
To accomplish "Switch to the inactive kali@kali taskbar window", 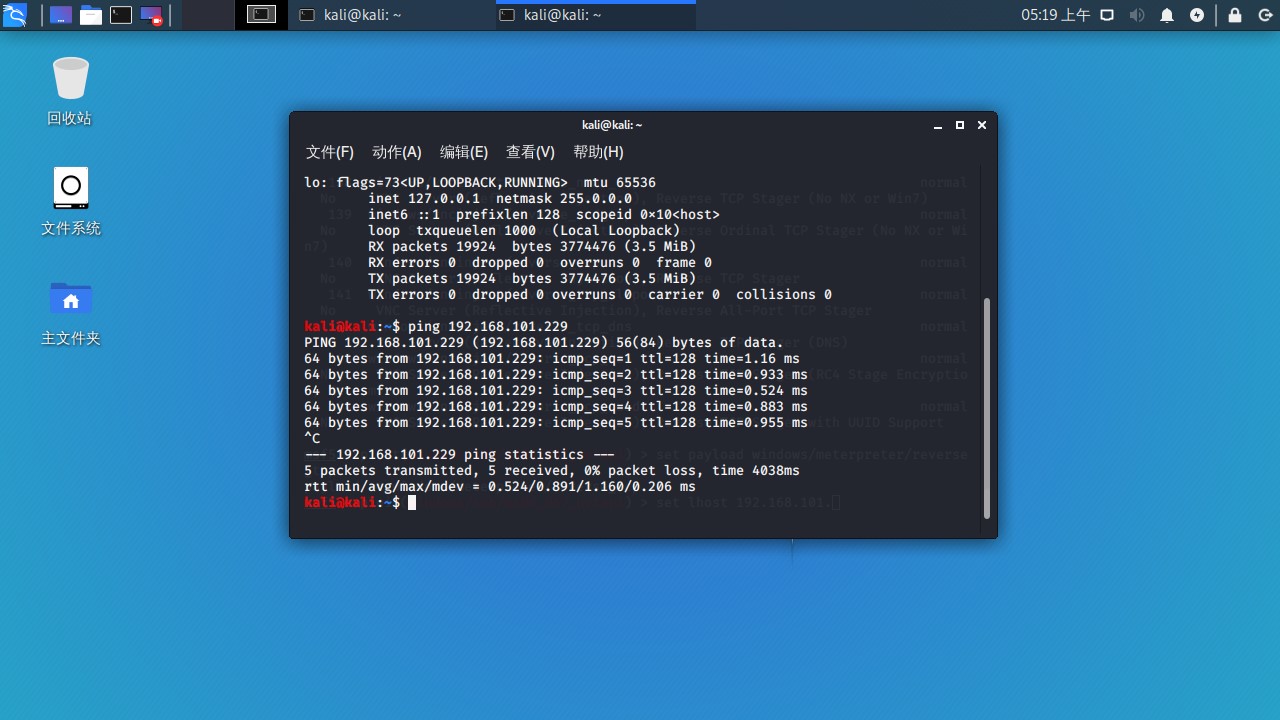I will [392, 15].
